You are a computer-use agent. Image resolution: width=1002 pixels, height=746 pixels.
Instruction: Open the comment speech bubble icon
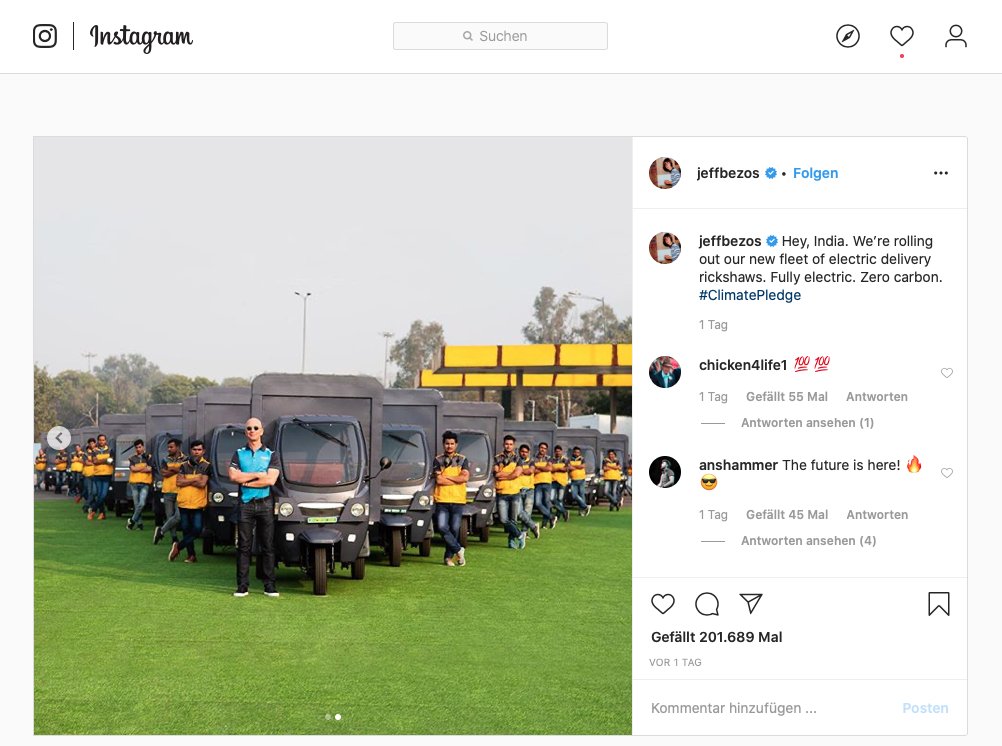tap(707, 603)
